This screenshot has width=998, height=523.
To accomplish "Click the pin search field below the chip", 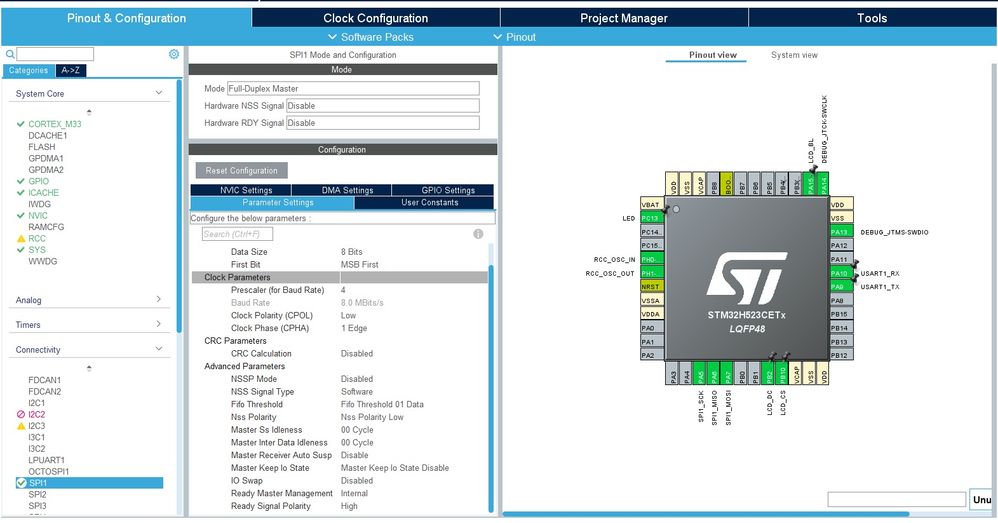I will coord(896,499).
